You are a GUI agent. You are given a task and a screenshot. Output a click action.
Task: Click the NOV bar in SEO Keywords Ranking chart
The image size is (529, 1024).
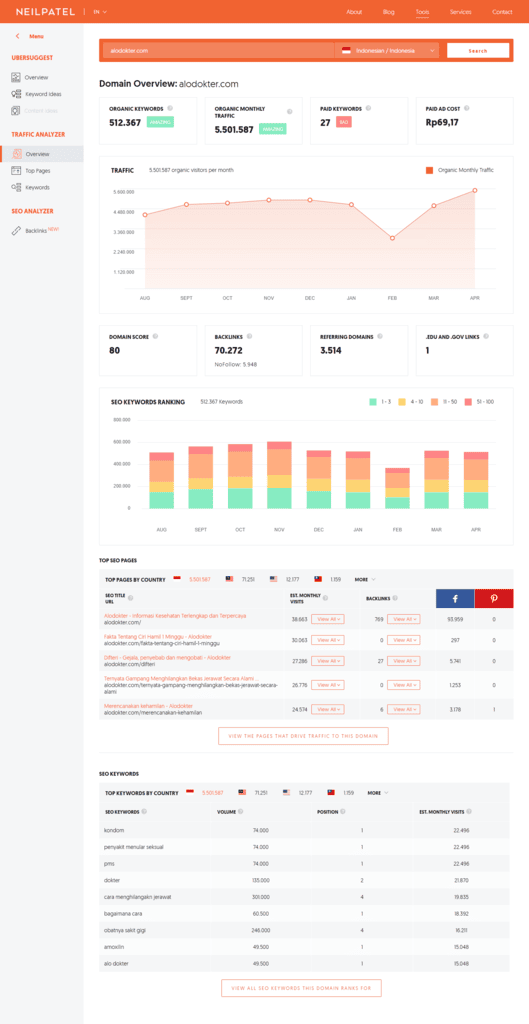coord(280,475)
